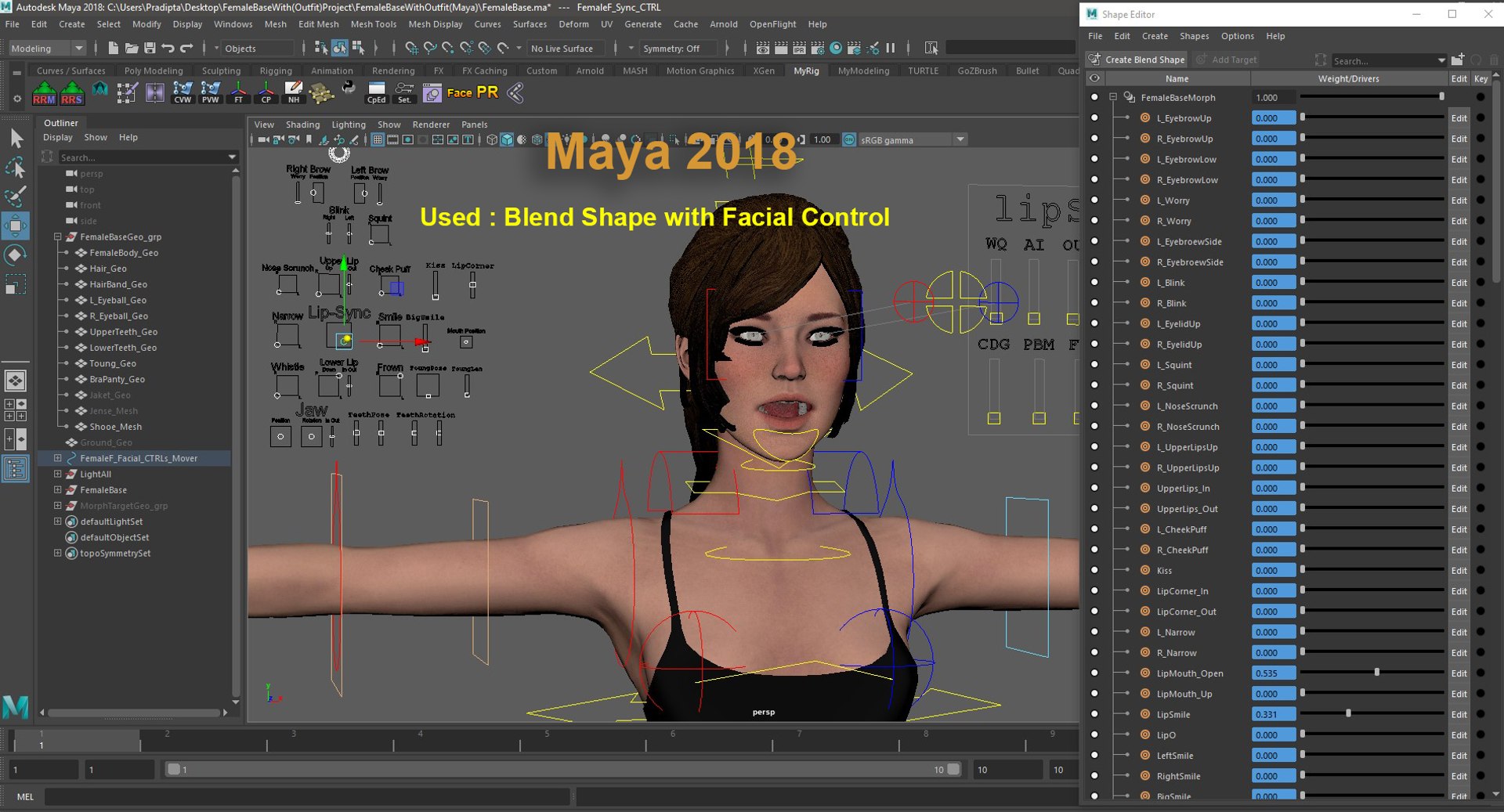The image size is (1504, 812).
Task: Click the Python script shelf icon
Action: click(349, 88)
